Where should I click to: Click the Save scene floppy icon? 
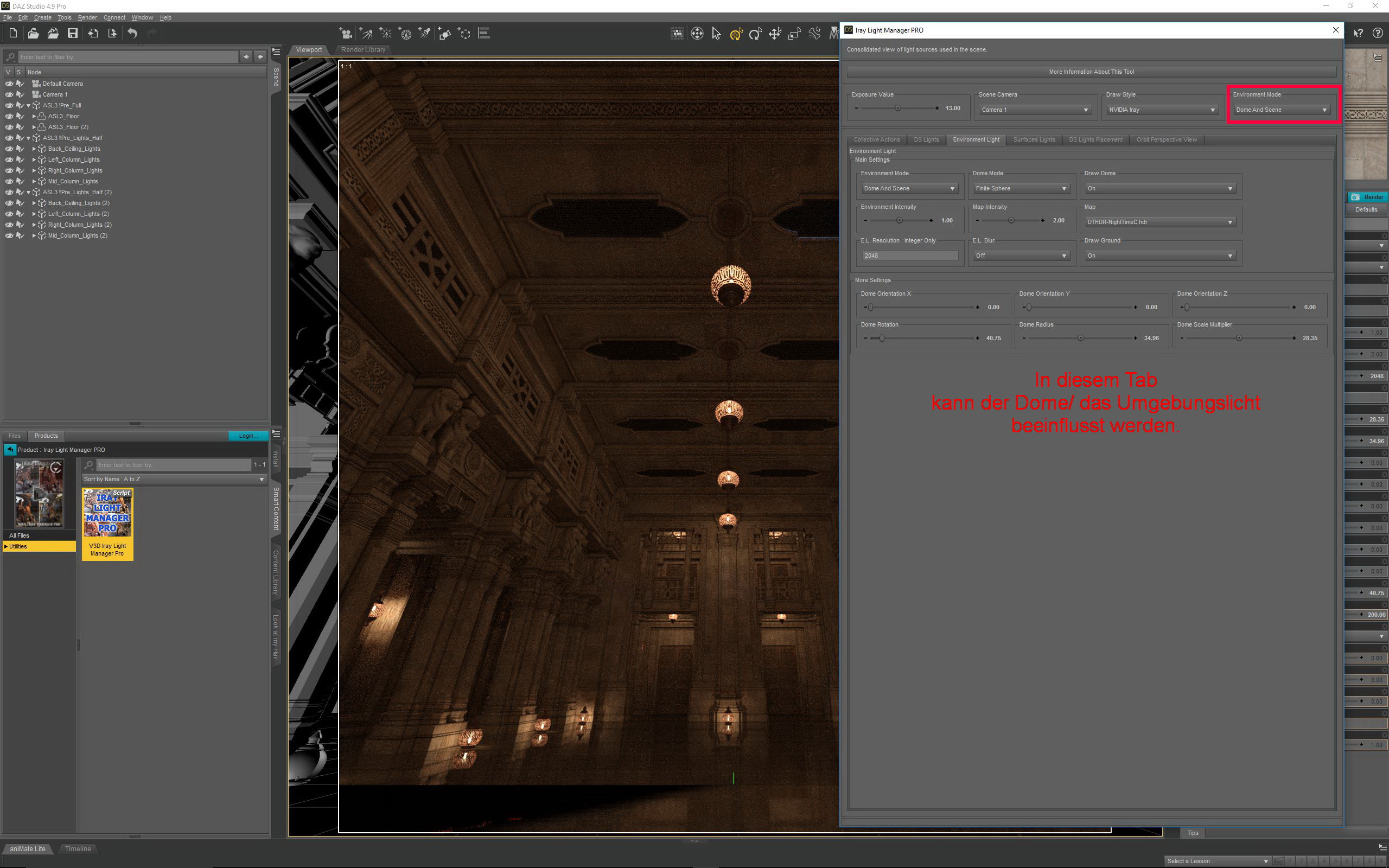point(72,33)
